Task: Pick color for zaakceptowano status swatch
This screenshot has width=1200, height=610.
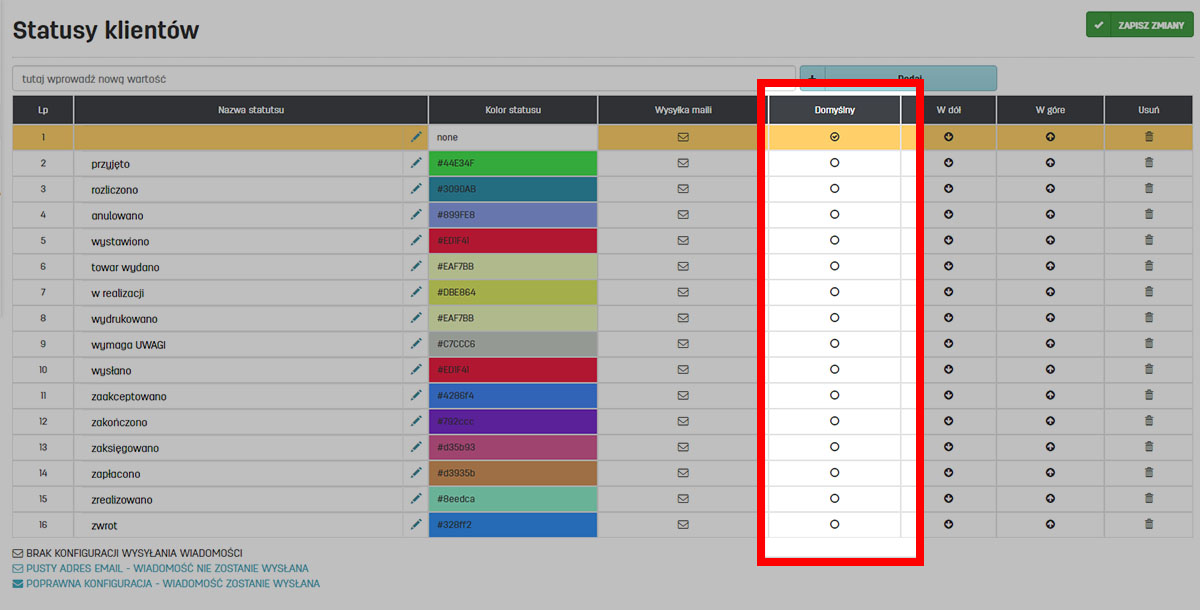Action: click(x=512, y=396)
